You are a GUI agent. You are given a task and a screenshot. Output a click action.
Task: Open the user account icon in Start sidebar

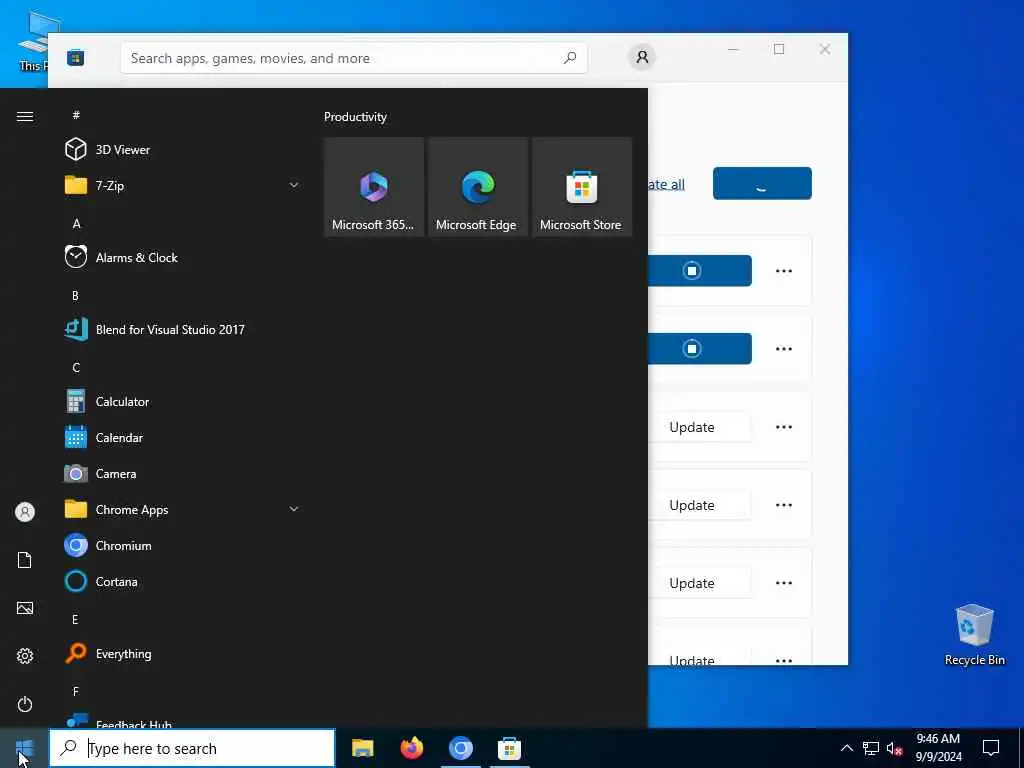click(25, 512)
